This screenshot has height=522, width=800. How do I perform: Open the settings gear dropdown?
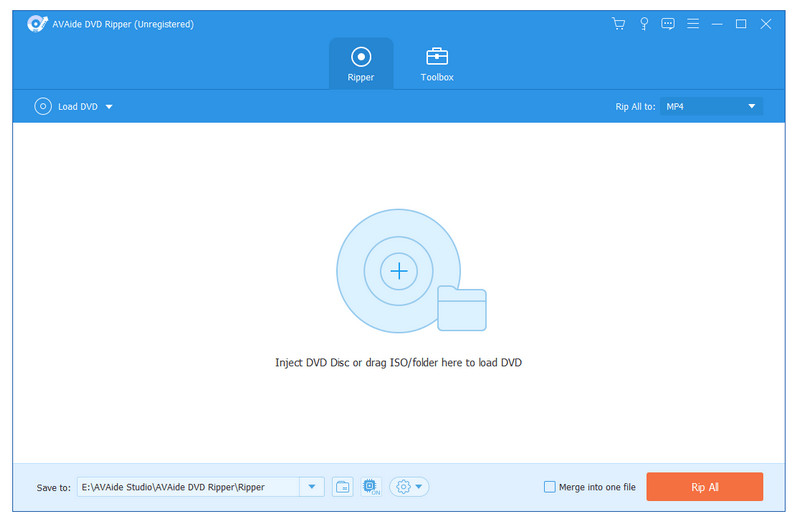tap(409, 487)
